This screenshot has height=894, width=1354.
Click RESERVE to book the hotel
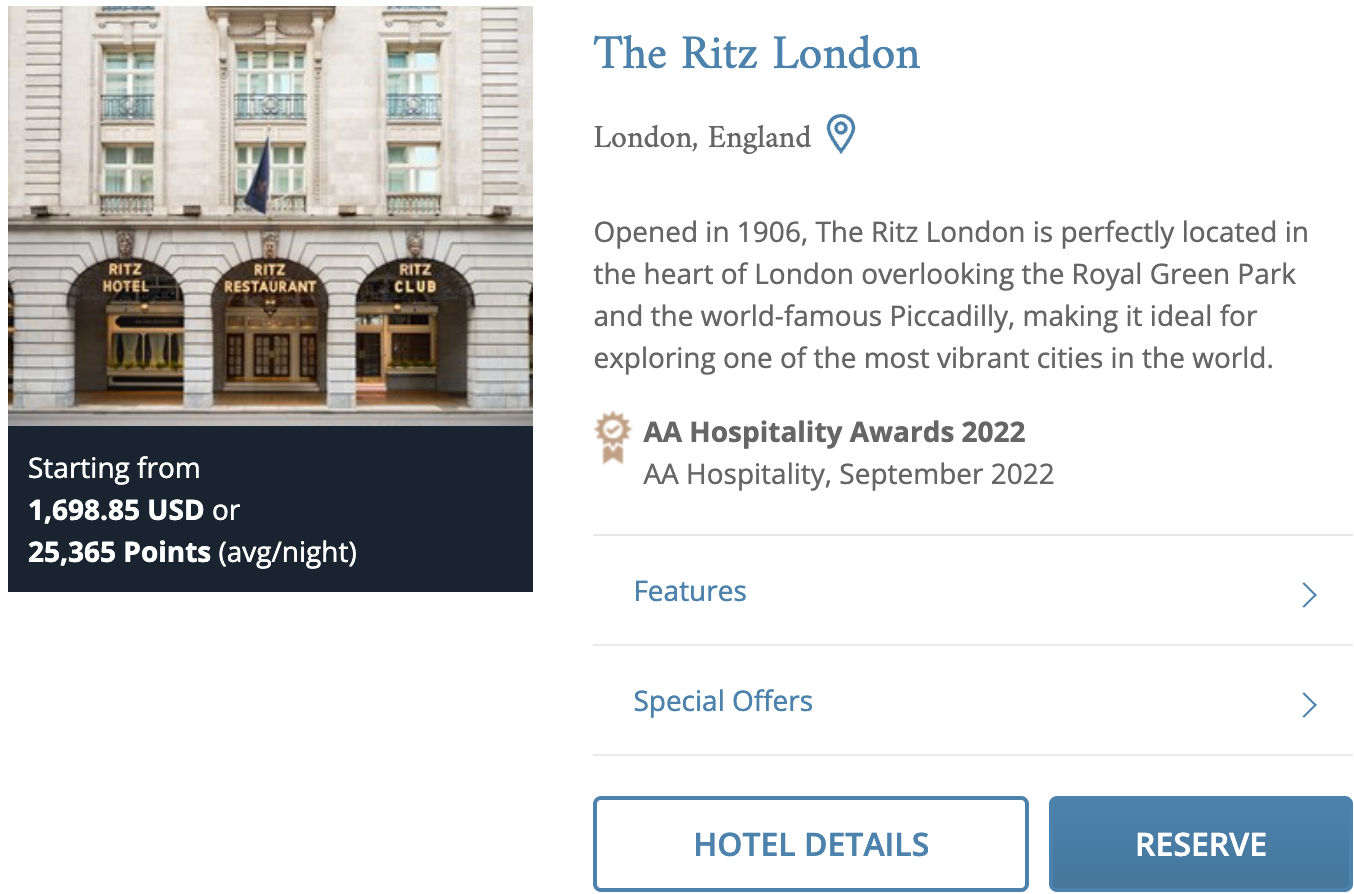click(1199, 843)
